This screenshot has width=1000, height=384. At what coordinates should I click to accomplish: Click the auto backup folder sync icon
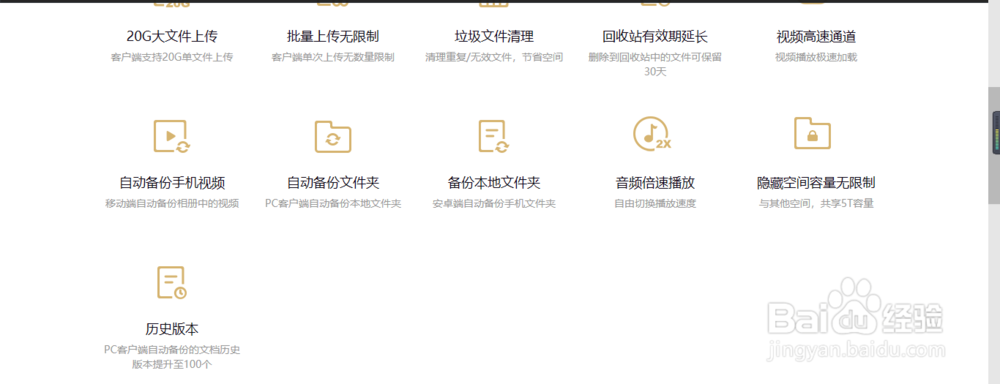click(x=333, y=137)
